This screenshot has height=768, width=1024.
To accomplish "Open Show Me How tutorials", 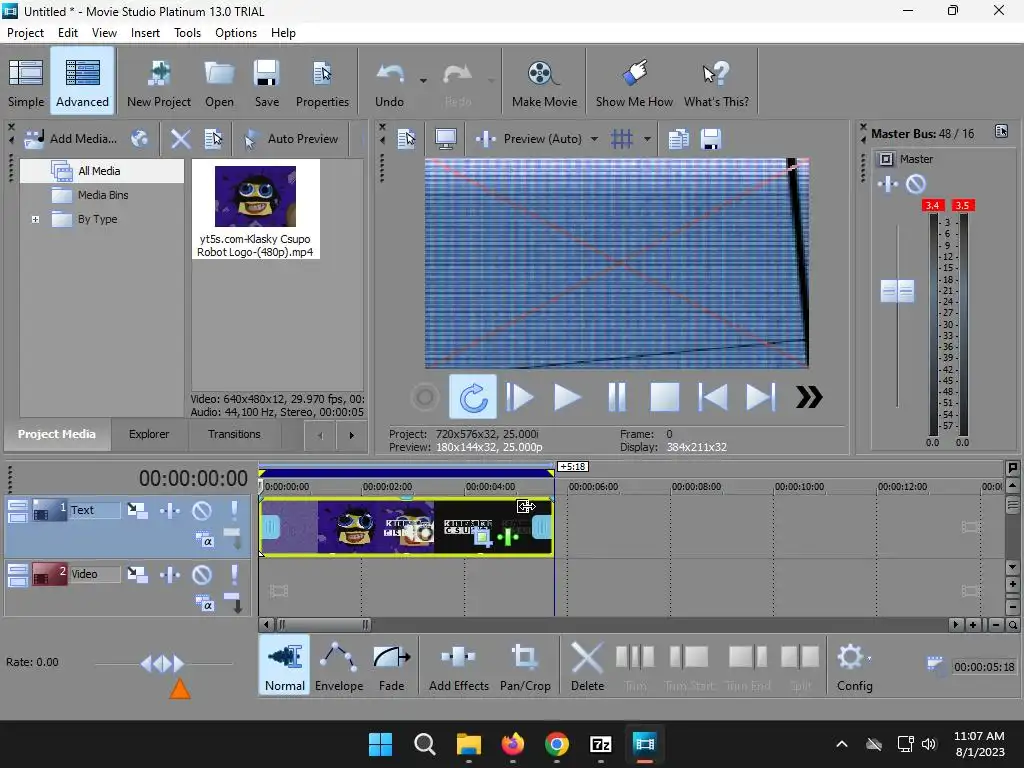I will tap(634, 82).
